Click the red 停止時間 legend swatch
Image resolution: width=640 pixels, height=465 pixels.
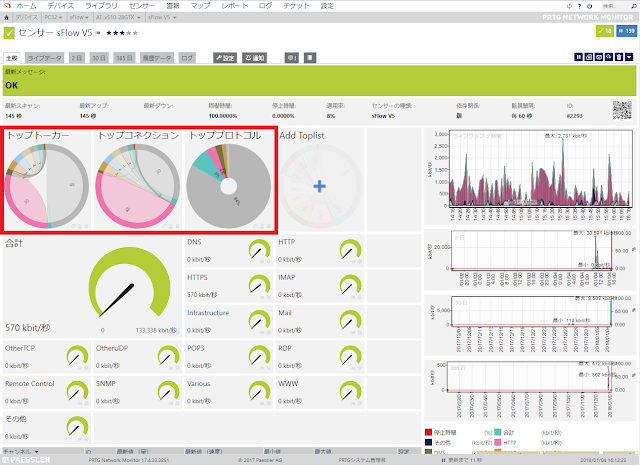coord(428,432)
